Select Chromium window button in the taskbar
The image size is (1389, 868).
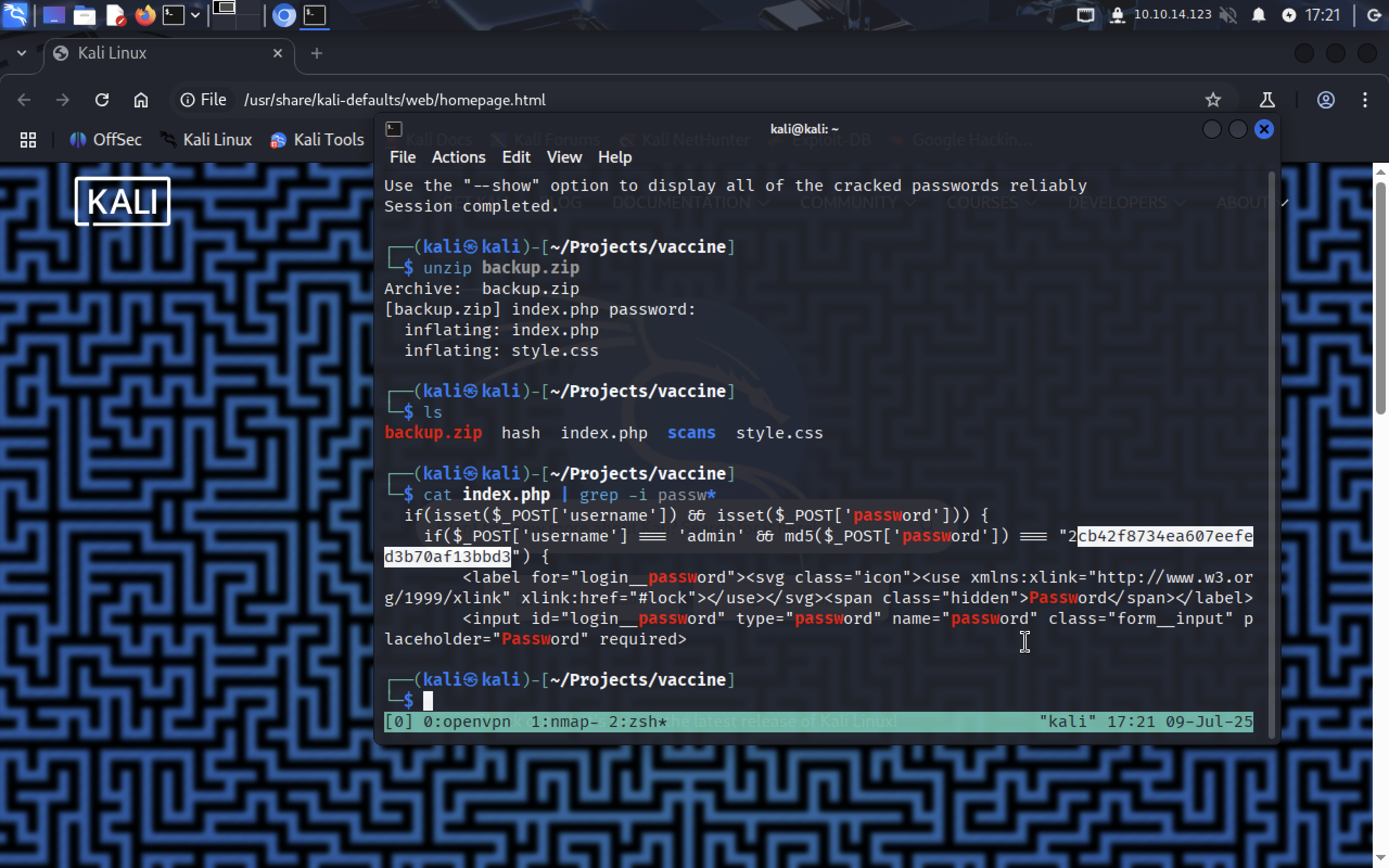click(284, 15)
